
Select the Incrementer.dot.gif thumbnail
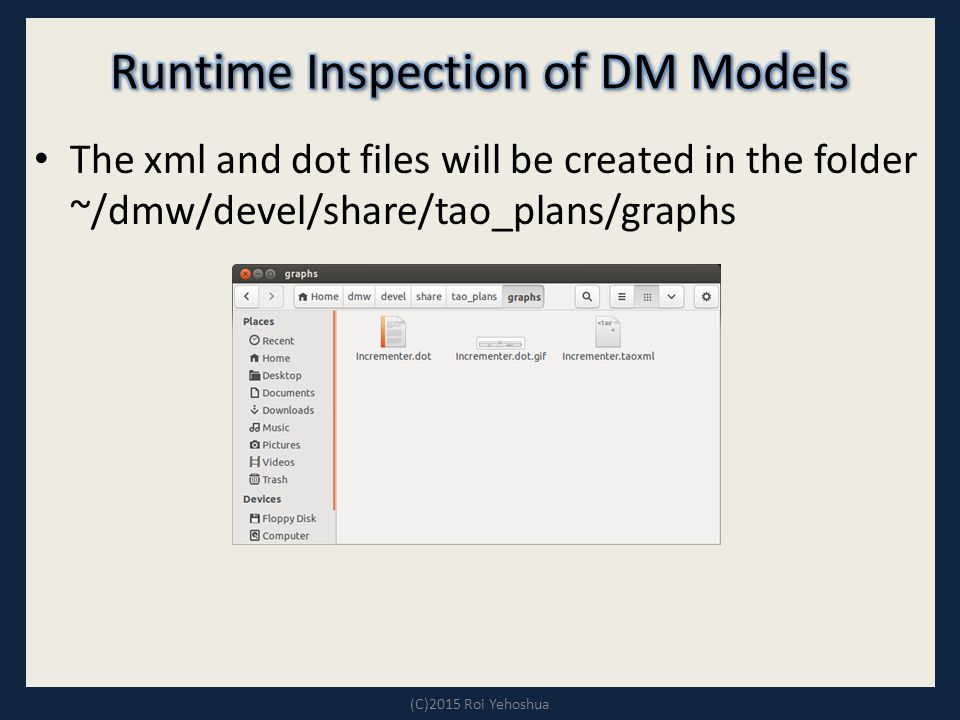(x=500, y=343)
